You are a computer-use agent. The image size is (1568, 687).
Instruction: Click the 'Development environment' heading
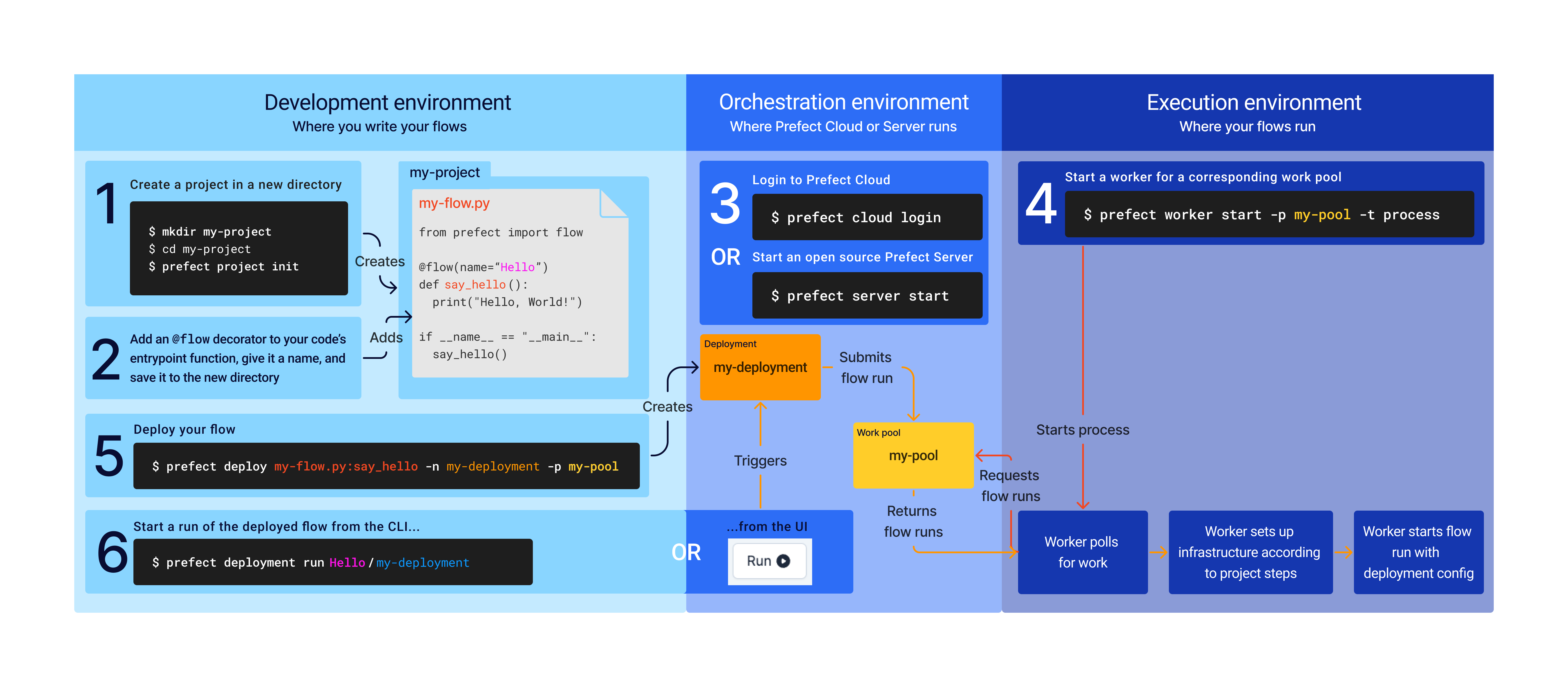[387, 102]
